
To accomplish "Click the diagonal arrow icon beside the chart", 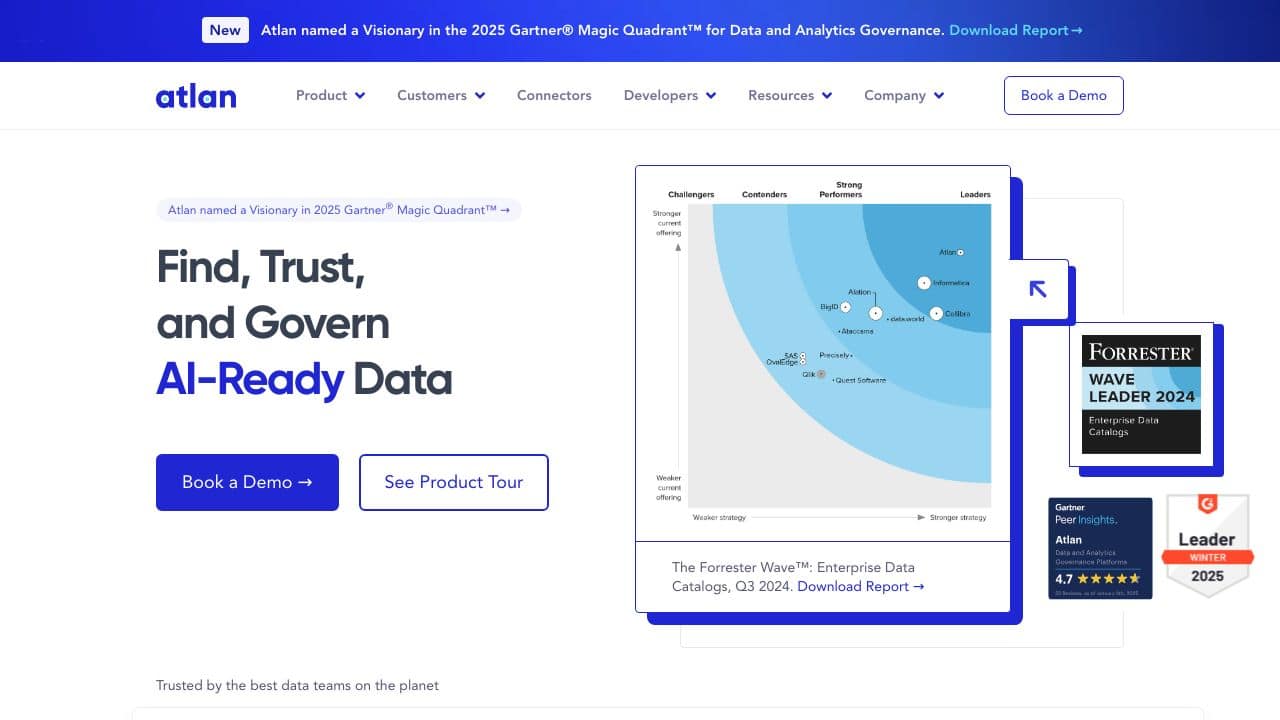I will pos(1038,289).
